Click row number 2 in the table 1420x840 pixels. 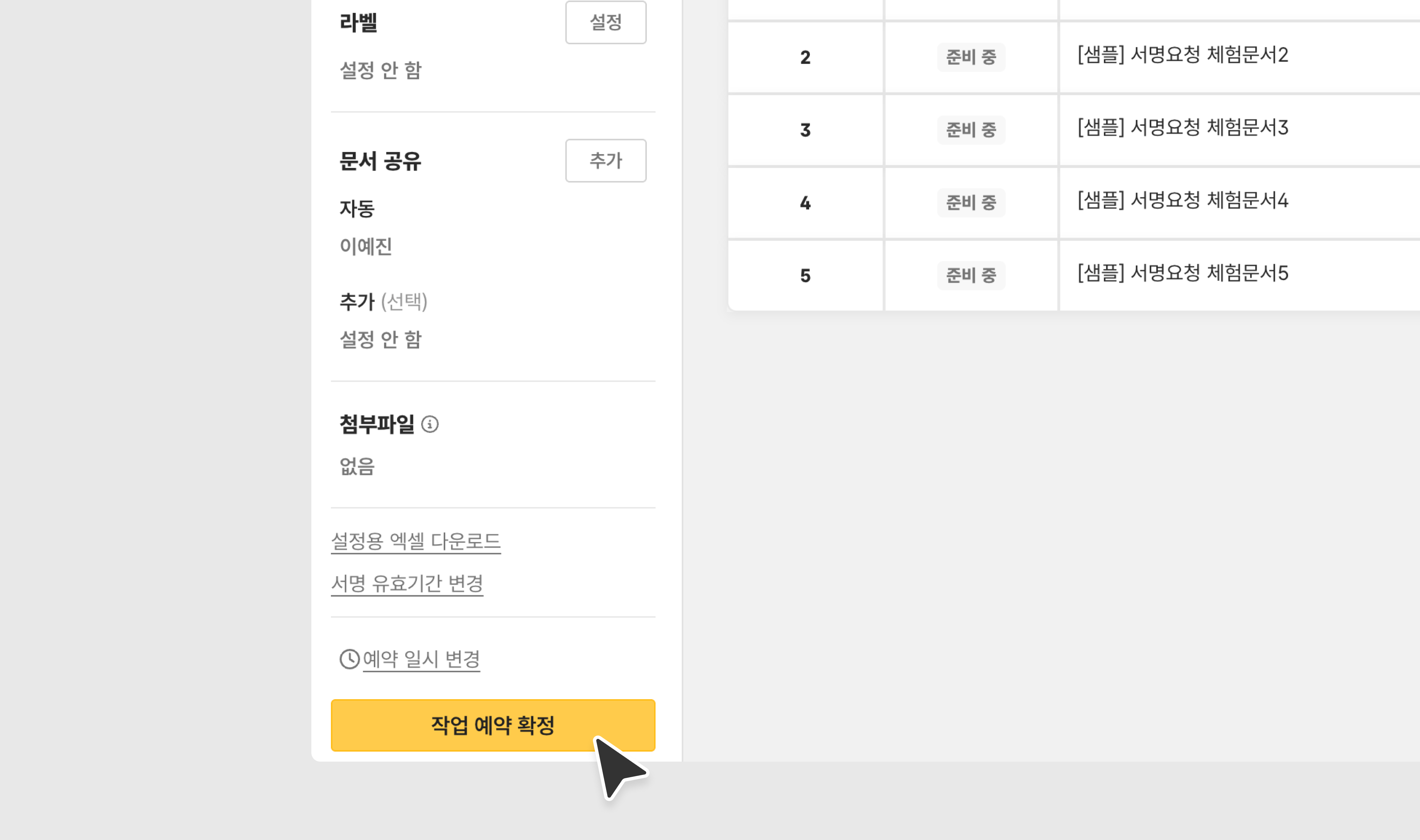click(805, 57)
